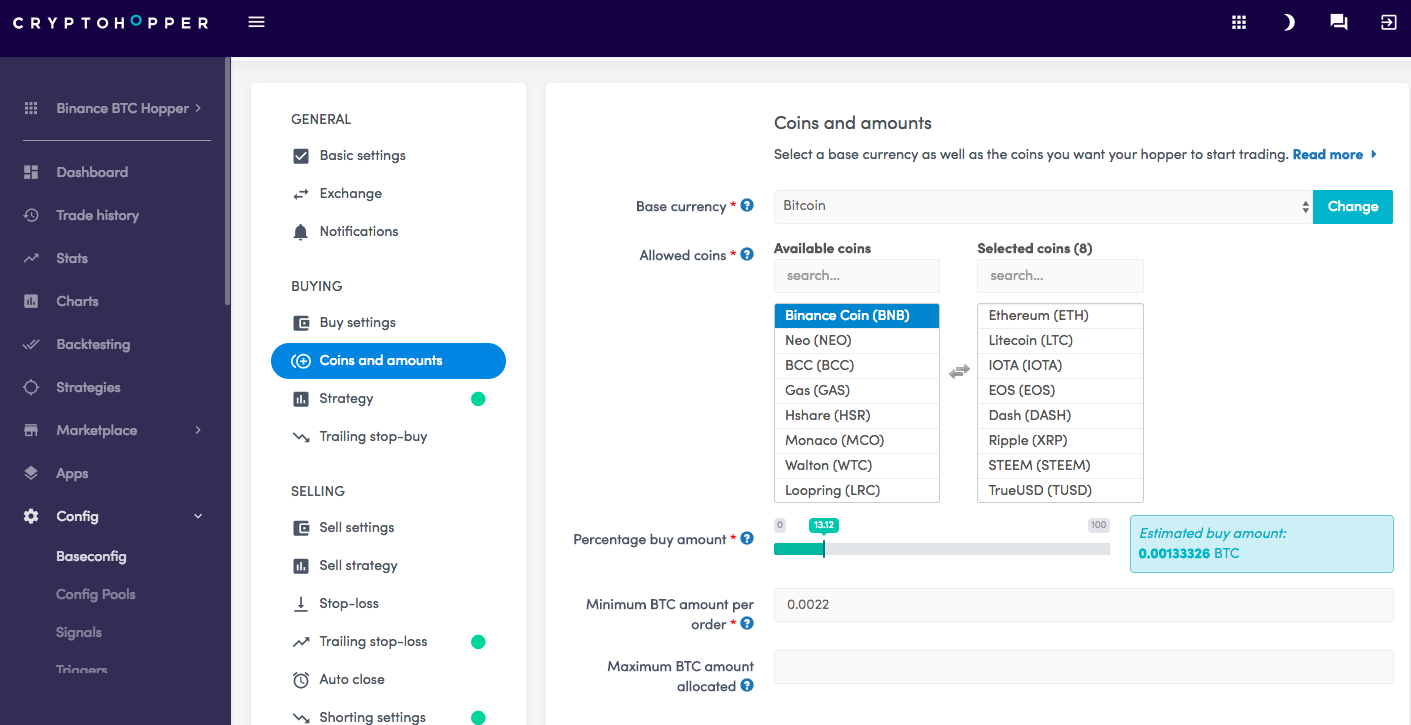This screenshot has width=1411, height=725.
Task: Click Available coins search field
Action: [857, 276]
